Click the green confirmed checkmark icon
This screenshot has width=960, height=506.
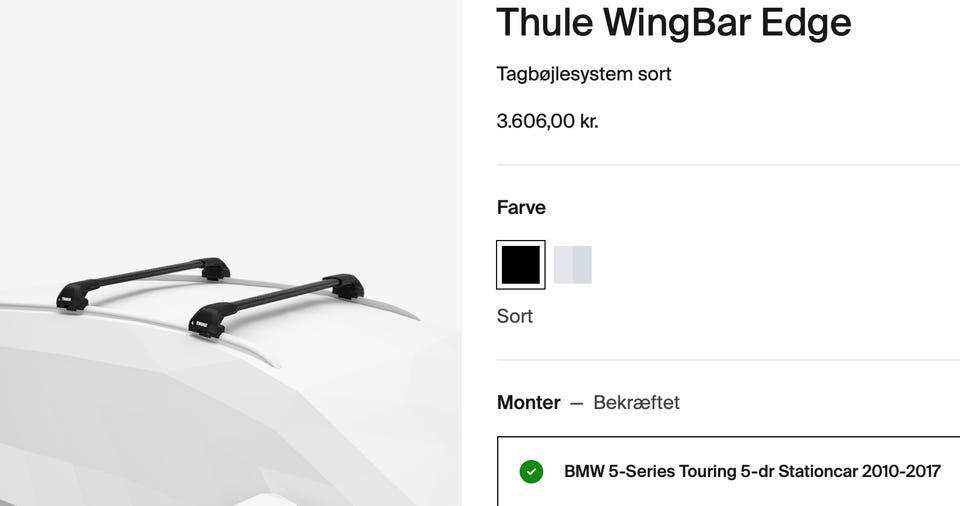(531, 472)
